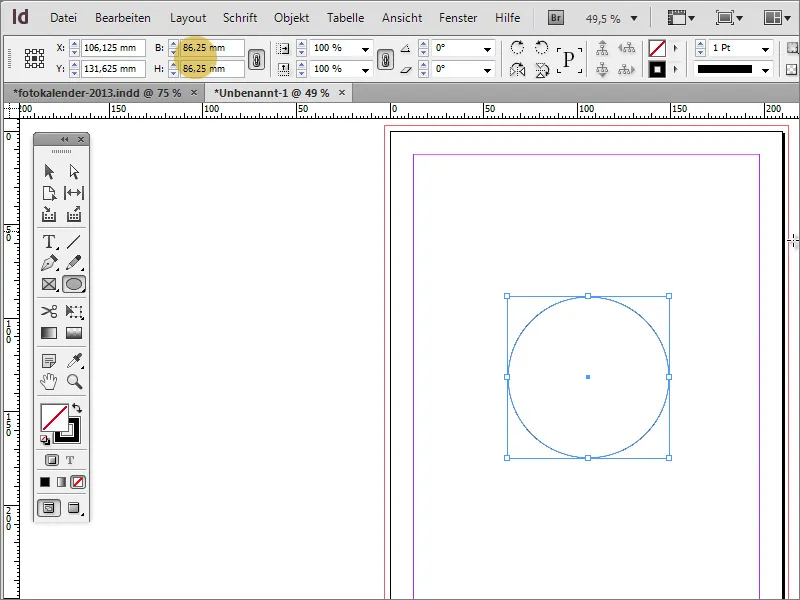The image size is (800, 600).
Task: Open the stroke weight dropdown showing 1 Pt
Action: [x=766, y=46]
